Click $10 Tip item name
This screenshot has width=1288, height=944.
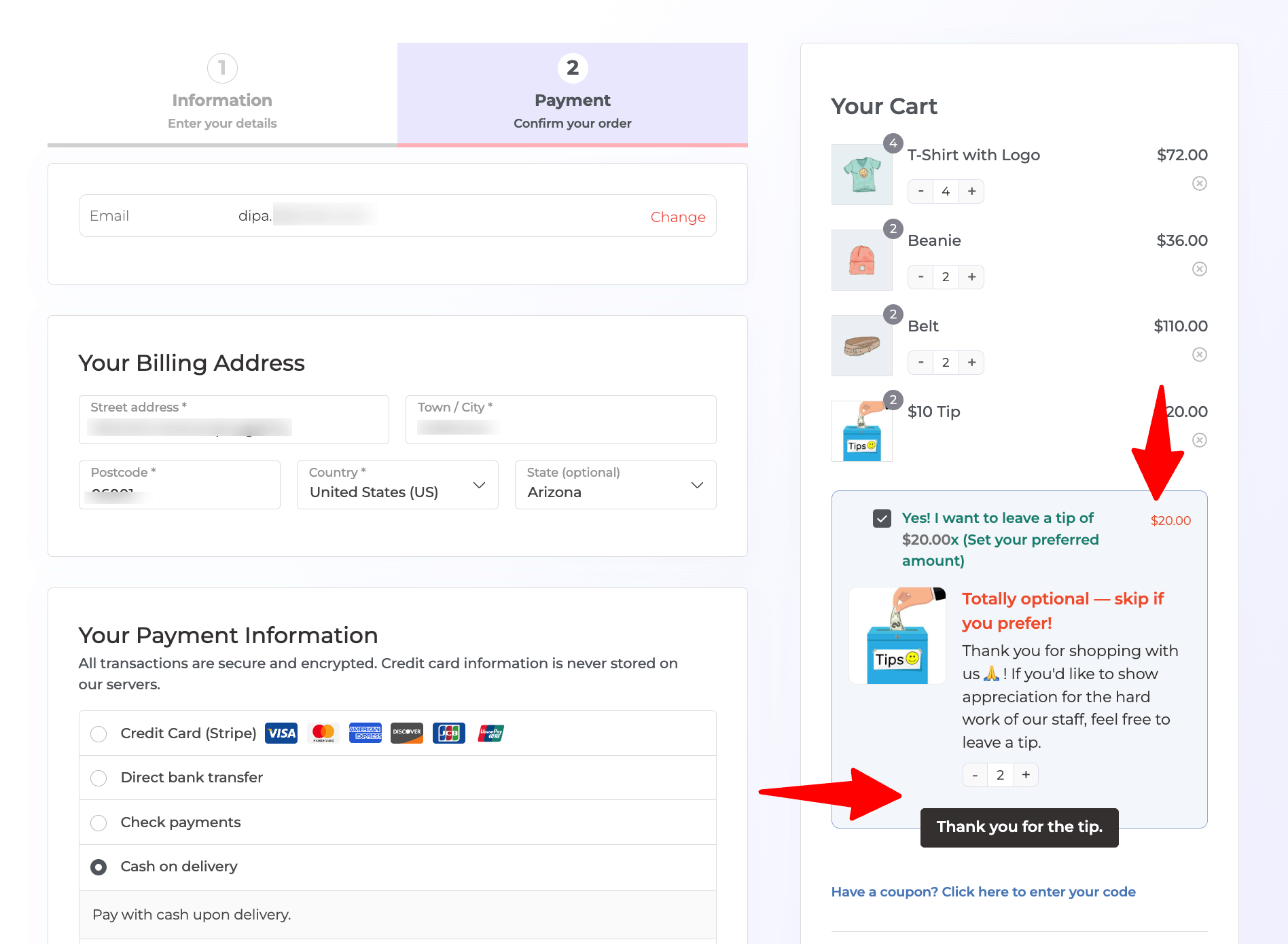coord(933,412)
